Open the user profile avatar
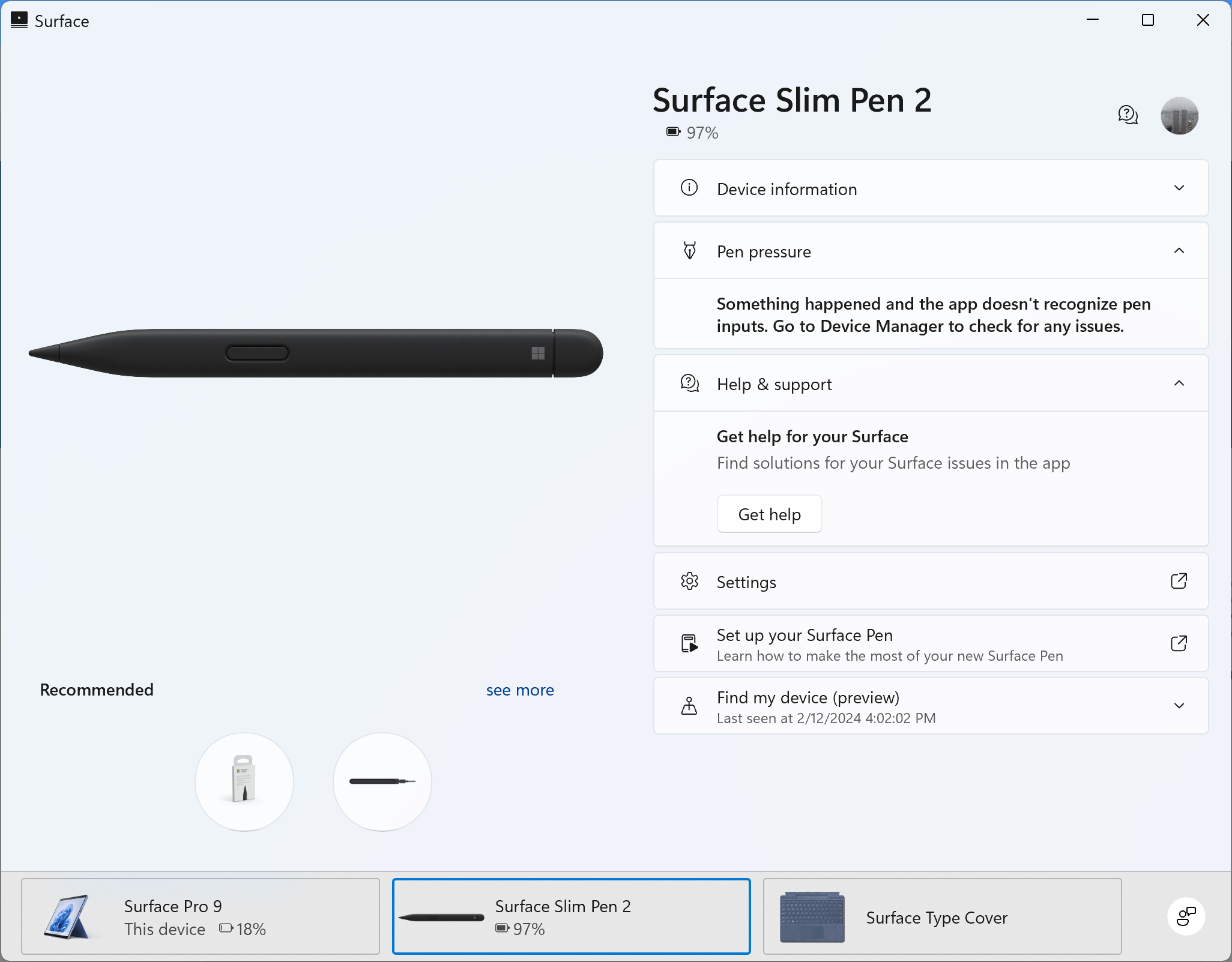This screenshot has width=1232, height=962. coord(1179,116)
